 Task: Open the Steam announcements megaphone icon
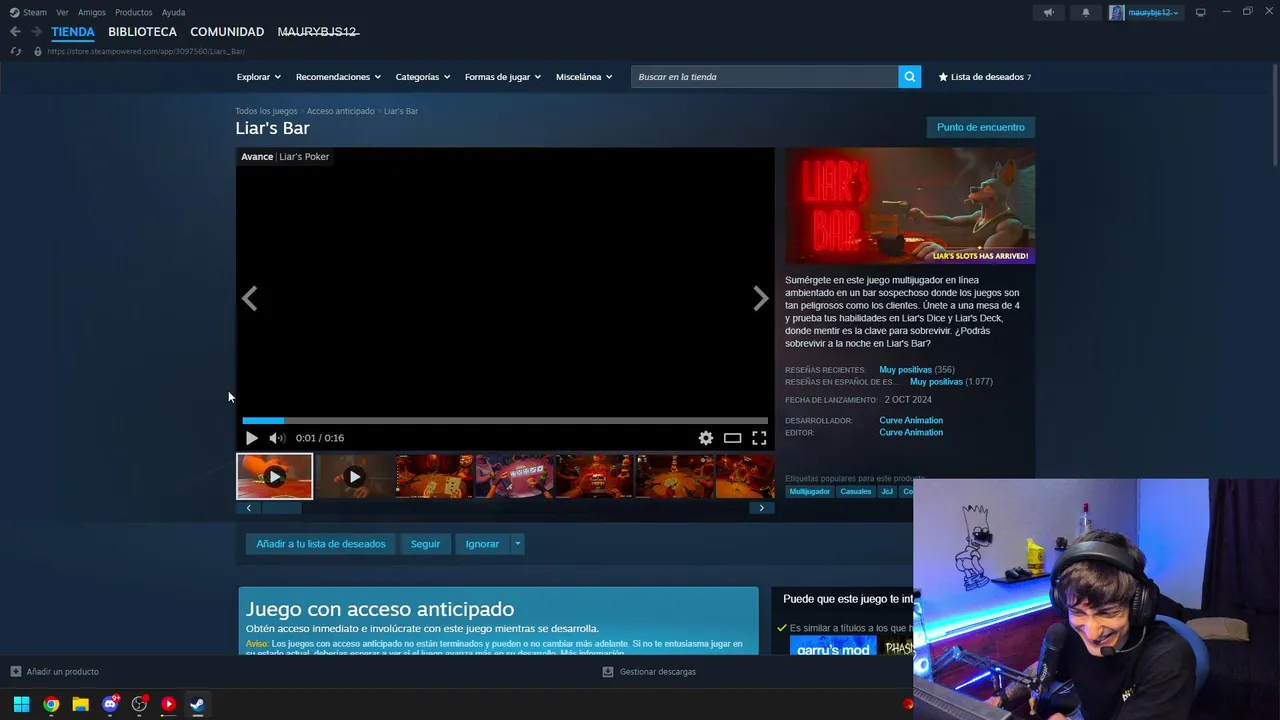(1048, 12)
